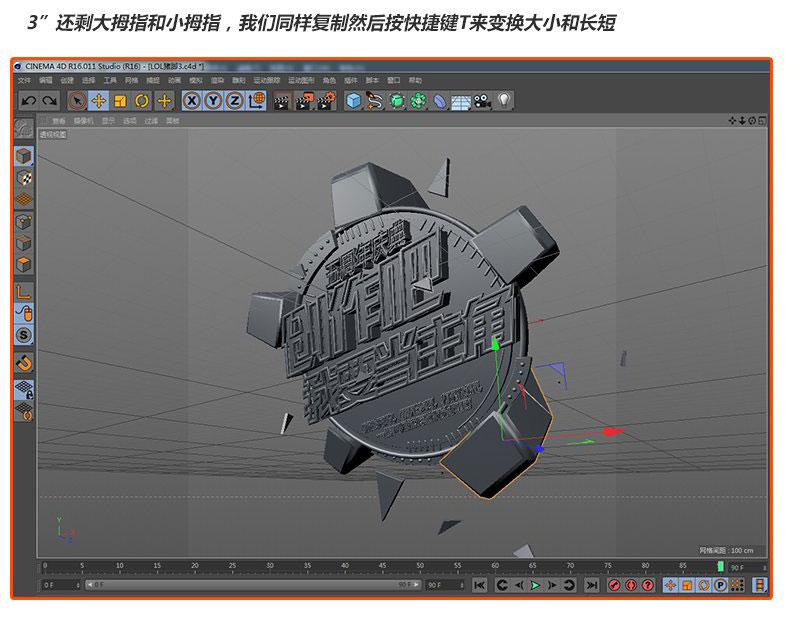Go to start of animation
The image size is (800, 638).
tap(479, 585)
